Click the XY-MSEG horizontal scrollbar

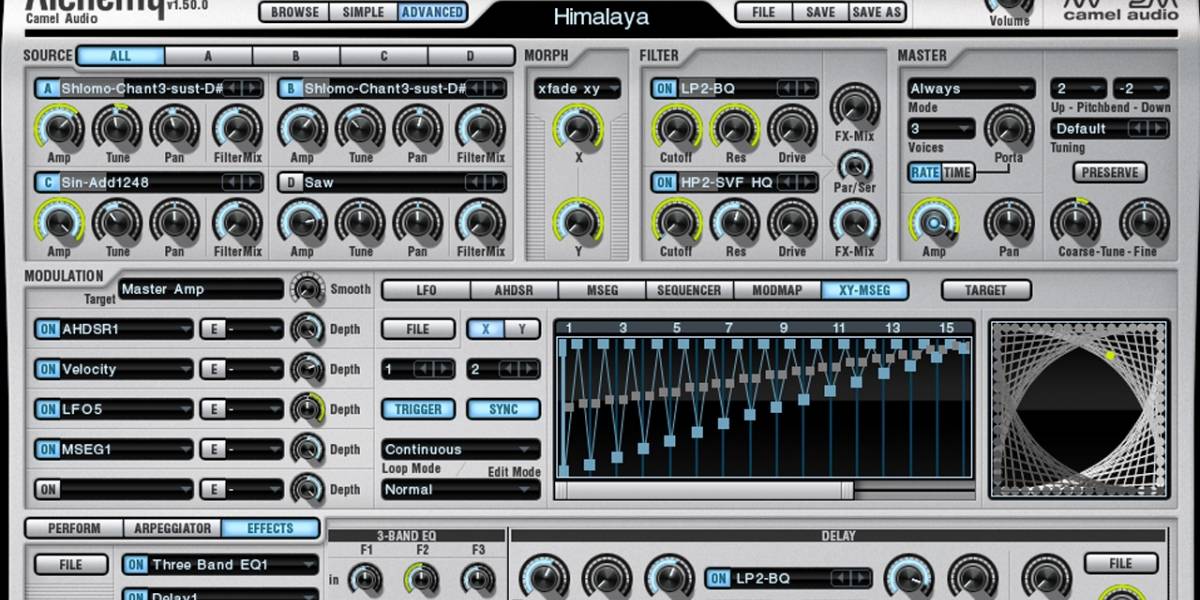click(x=704, y=490)
